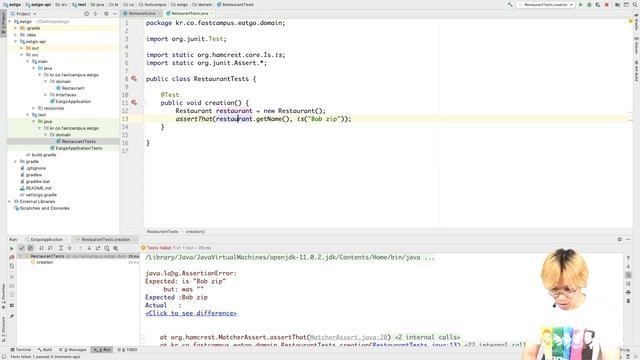
Task: Click pin tab icon in Run panel sidebar
Action: [11, 316]
